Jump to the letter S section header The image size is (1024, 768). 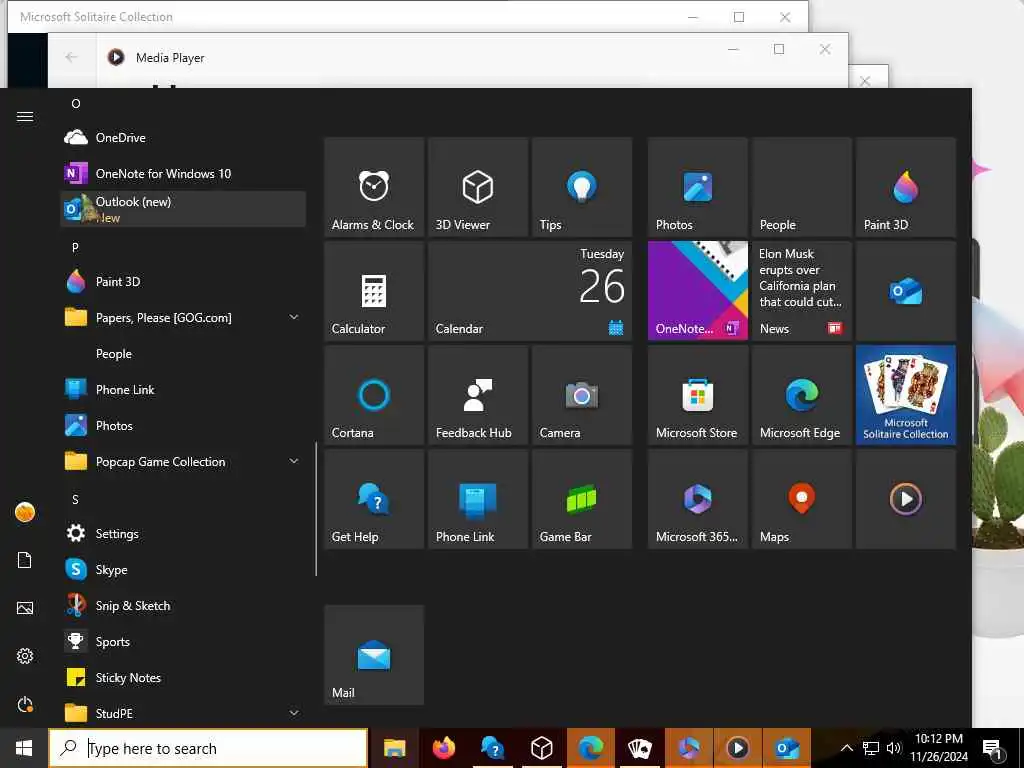coord(75,500)
